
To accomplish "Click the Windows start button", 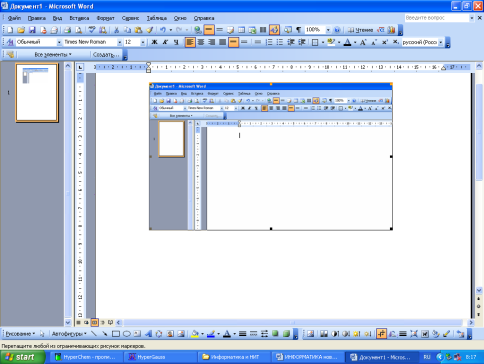I will (23, 357).
